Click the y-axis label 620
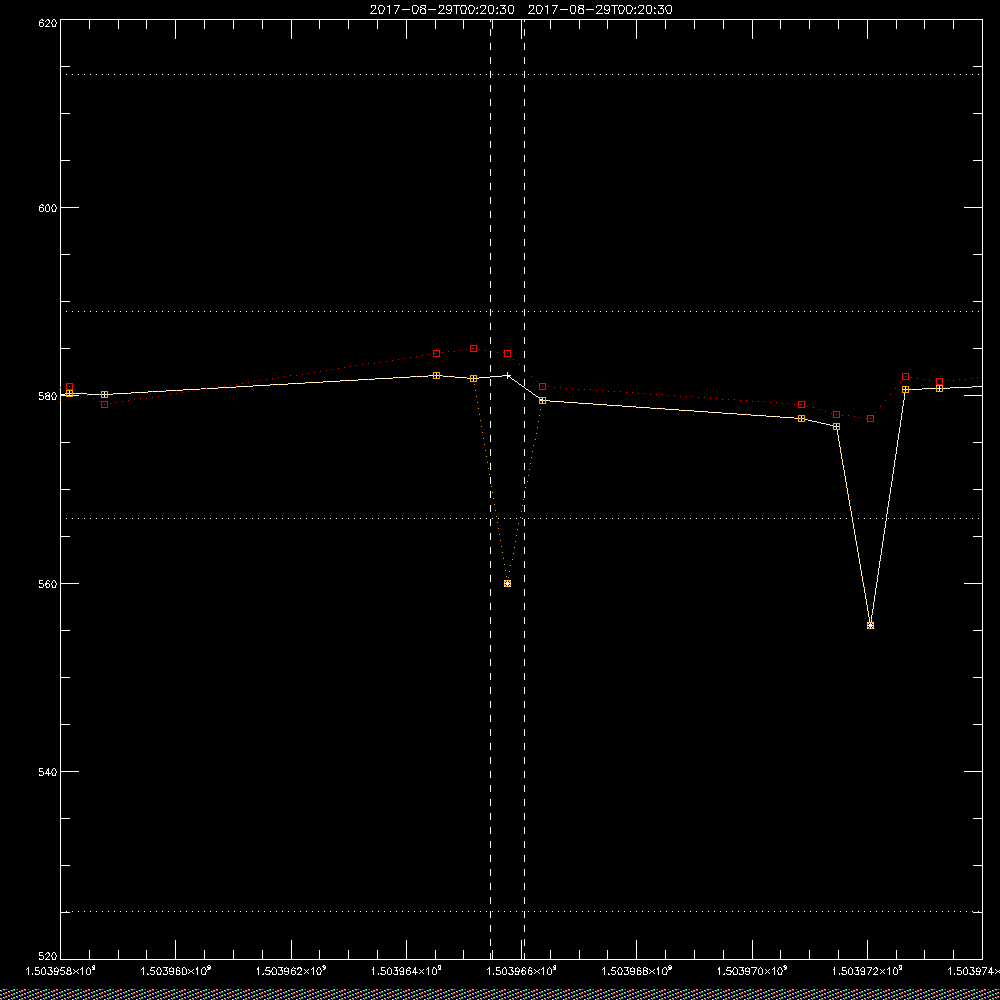The width and height of the screenshot is (1000, 1000). point(48,23)
